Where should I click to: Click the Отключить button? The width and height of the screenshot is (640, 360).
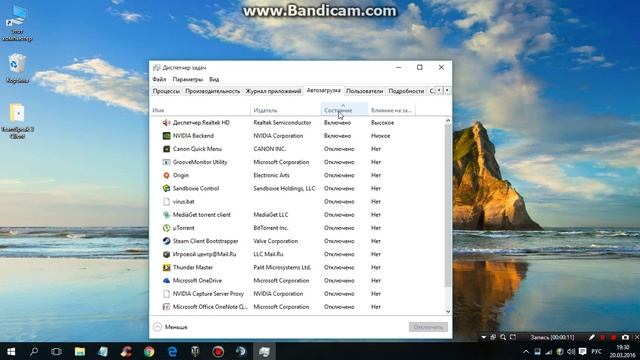428,327
